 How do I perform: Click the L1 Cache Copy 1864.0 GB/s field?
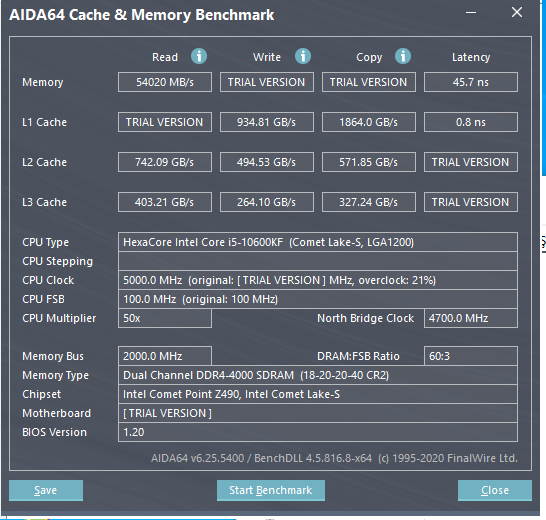(x=369, y=122)
